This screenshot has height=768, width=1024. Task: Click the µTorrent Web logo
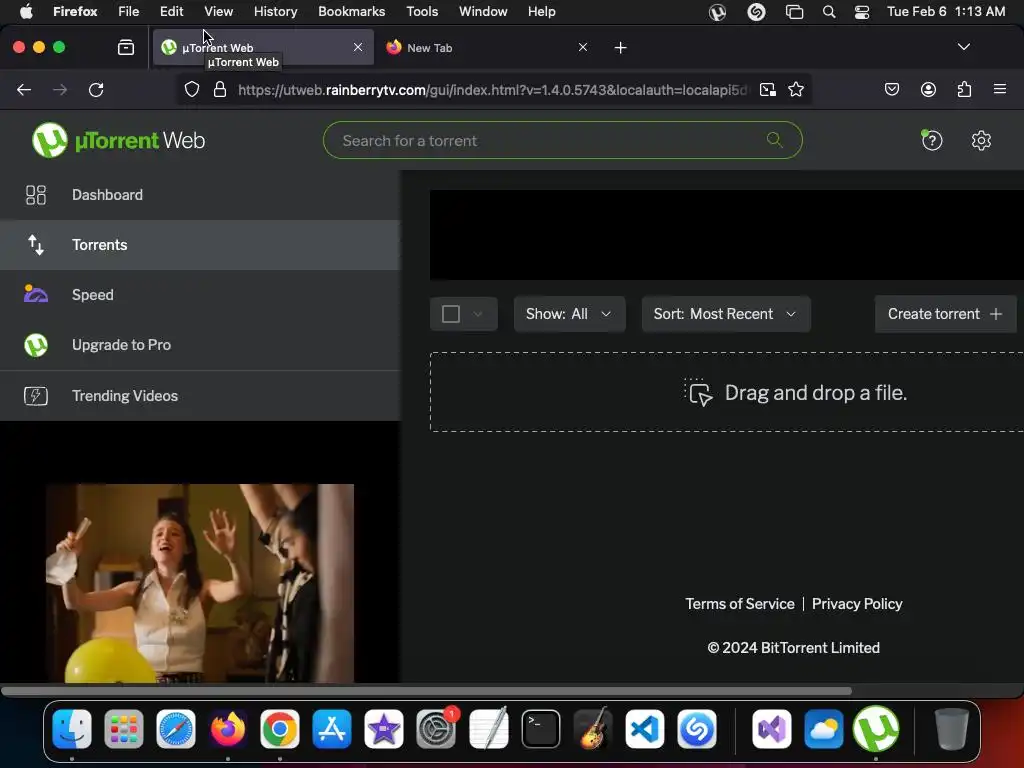point(118,140)
